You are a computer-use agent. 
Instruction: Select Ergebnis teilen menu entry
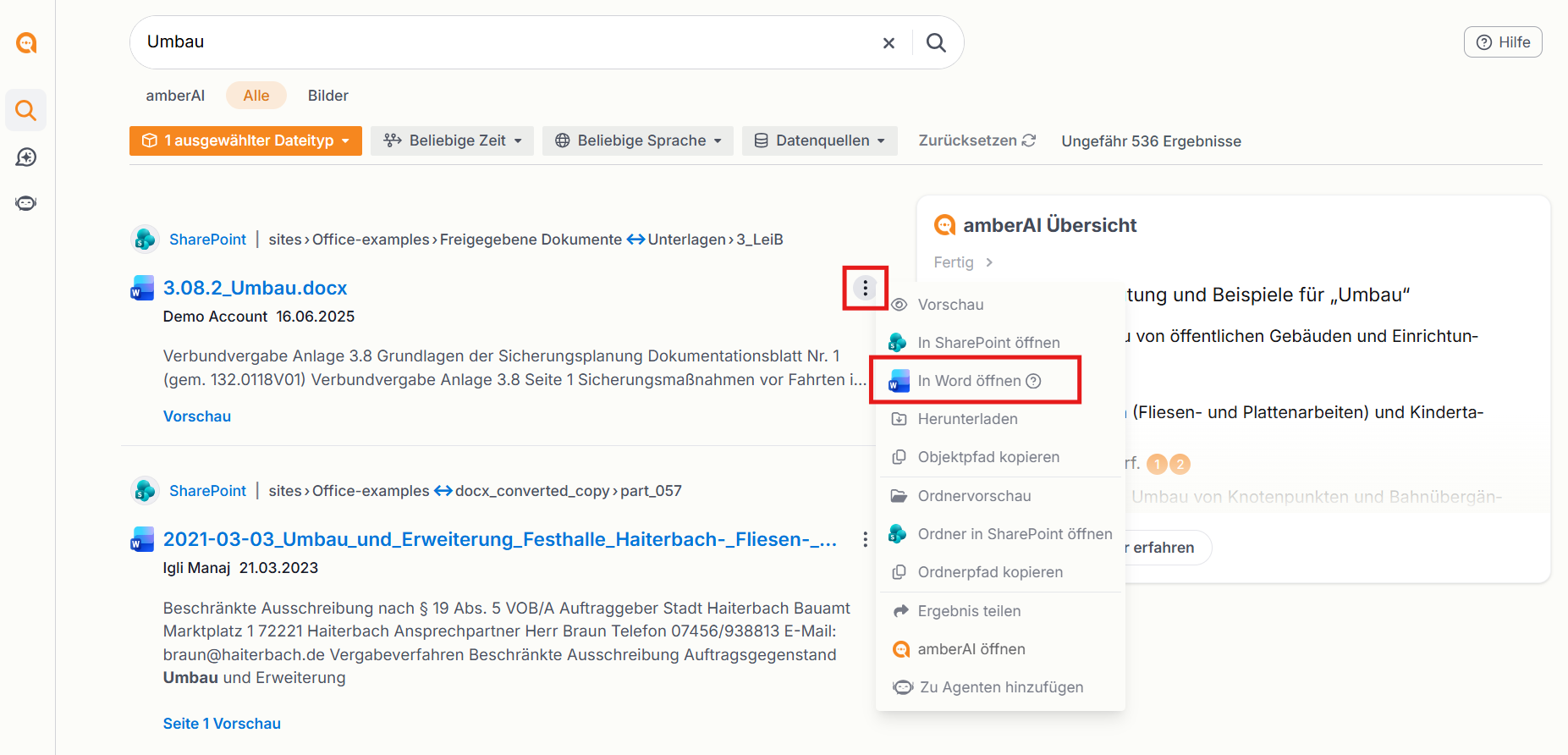pos(1000,611)
